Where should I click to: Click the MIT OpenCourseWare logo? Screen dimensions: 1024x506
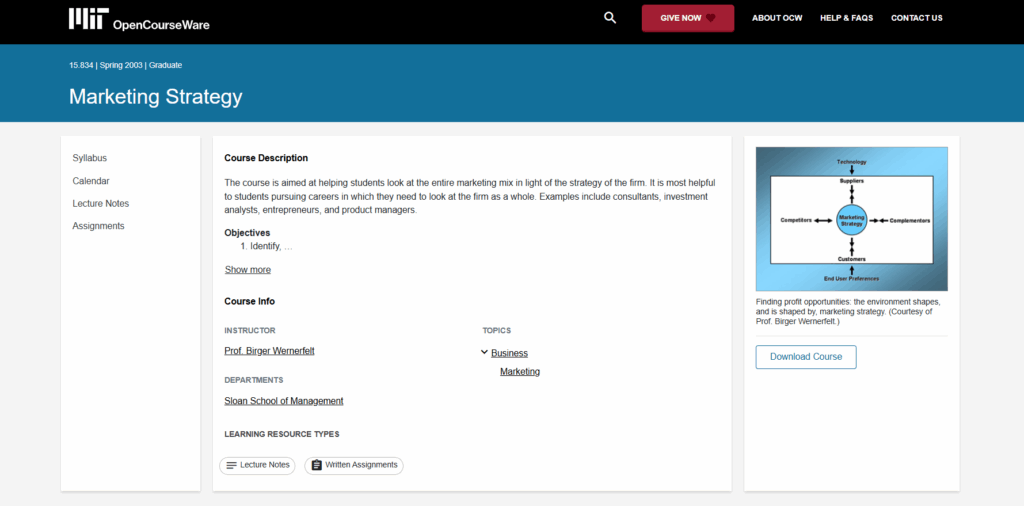coord(139,20)
